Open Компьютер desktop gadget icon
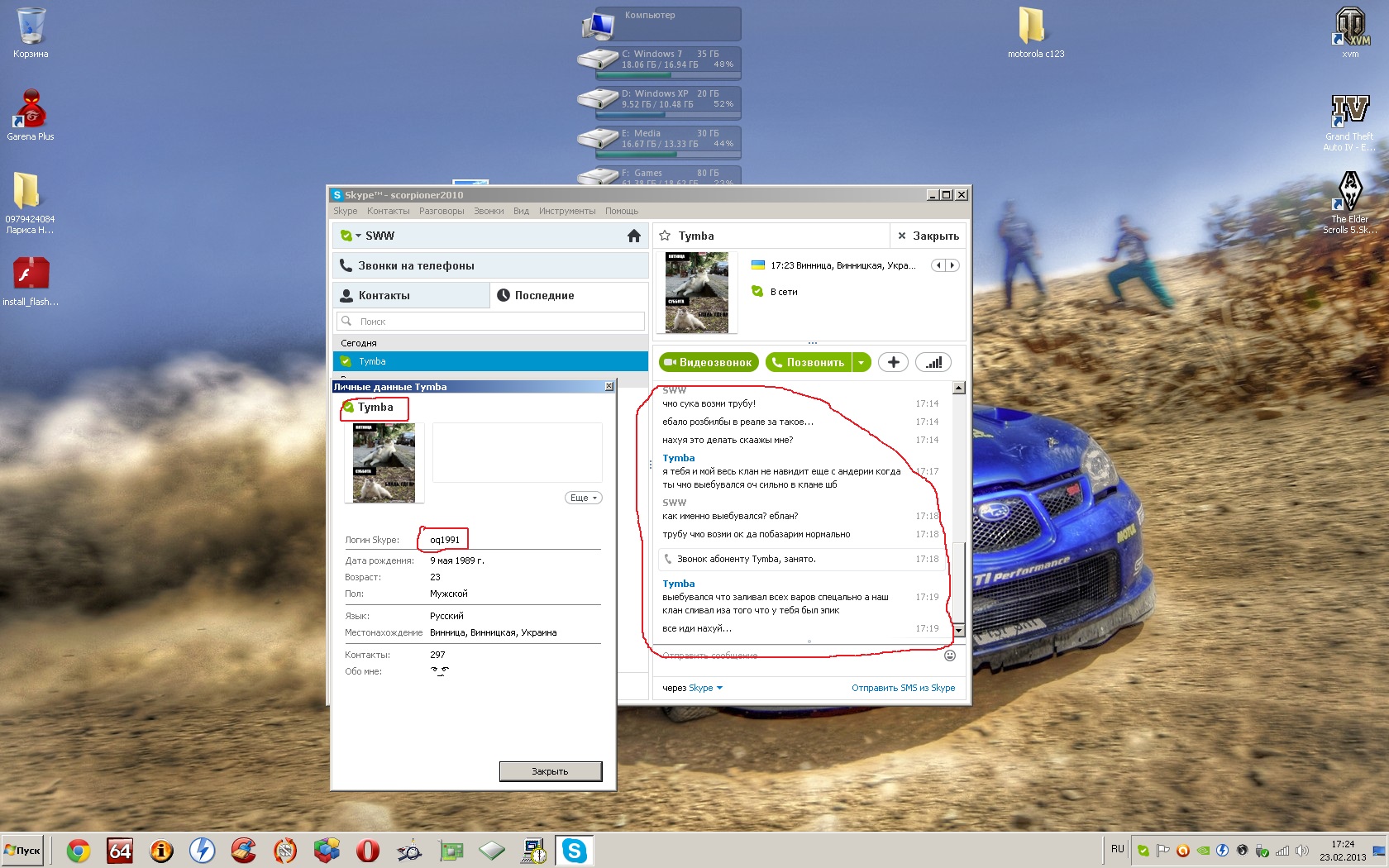1389x868 pixels. point(599,25)
